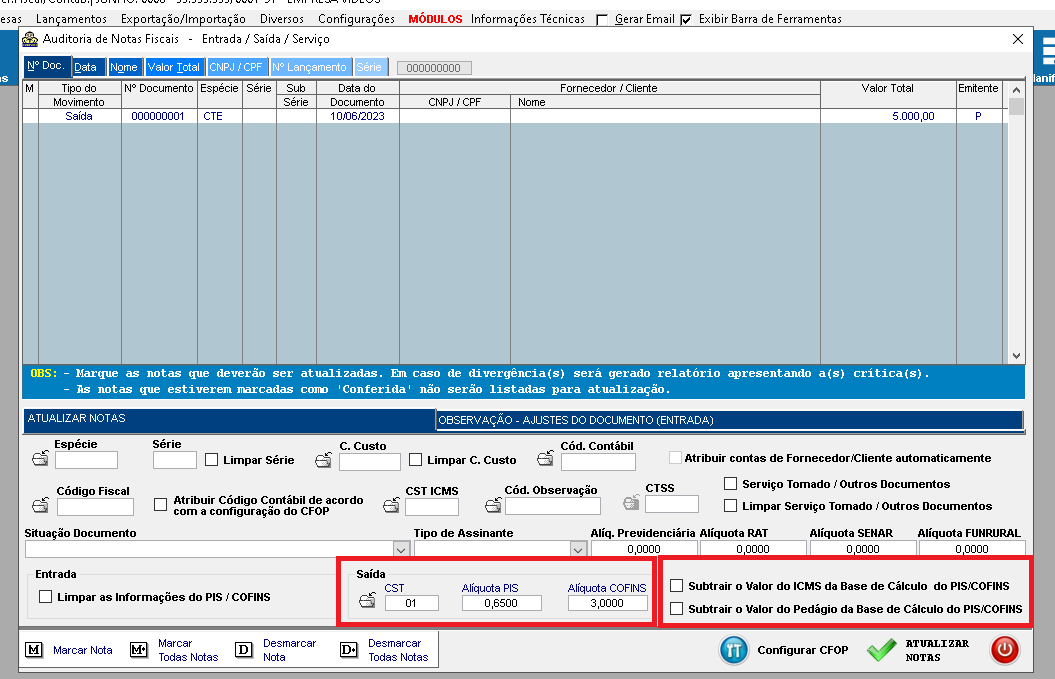Image resolution: width=1055 pixels, height=679 pixels.
Task: Uncheck Exibir Barra de Ferramentas checkbox
Action: (x=686, y=20)
